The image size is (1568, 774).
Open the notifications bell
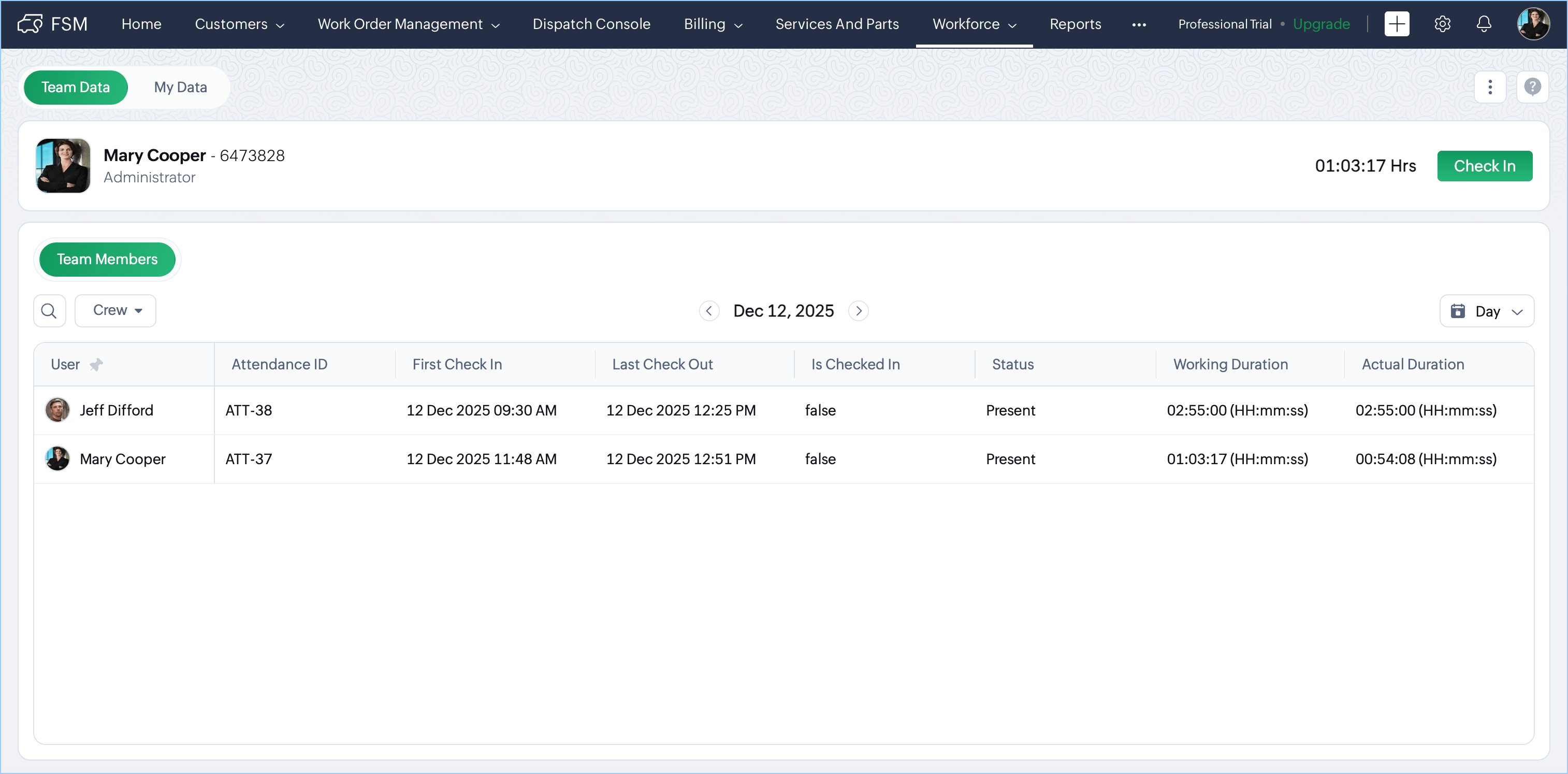click(1484, 24)
